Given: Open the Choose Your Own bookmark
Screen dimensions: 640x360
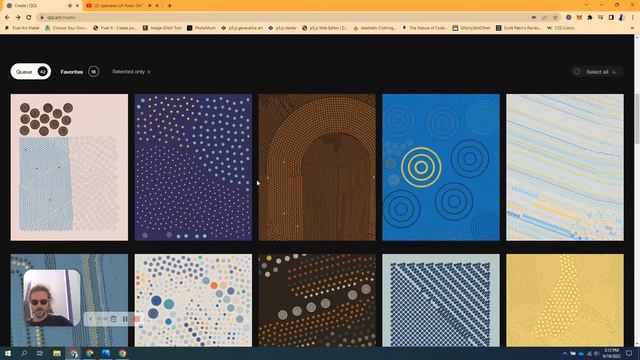Looking at the screenshot, I should tap(66, 28).
